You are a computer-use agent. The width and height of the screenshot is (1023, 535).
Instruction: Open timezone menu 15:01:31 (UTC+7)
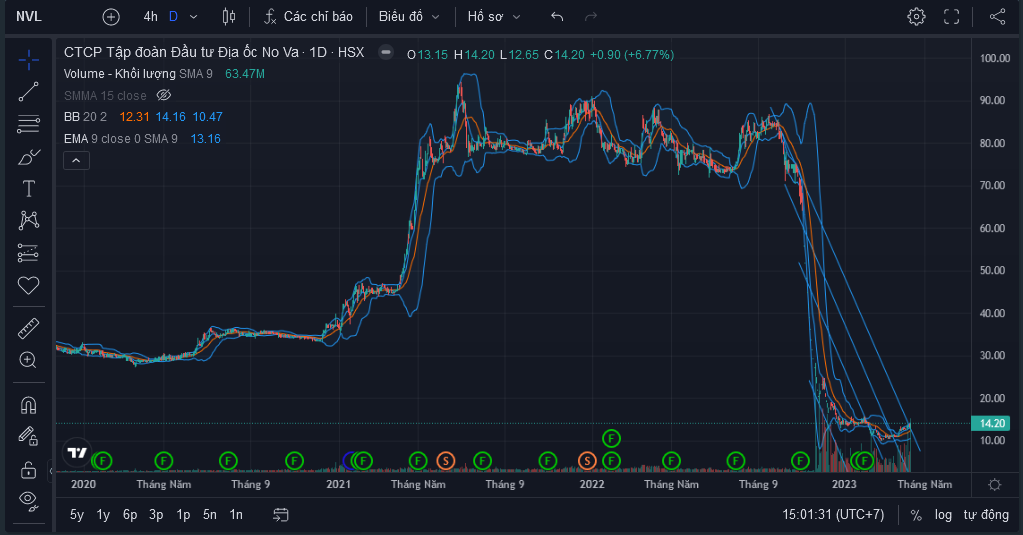tap(833, 515)
